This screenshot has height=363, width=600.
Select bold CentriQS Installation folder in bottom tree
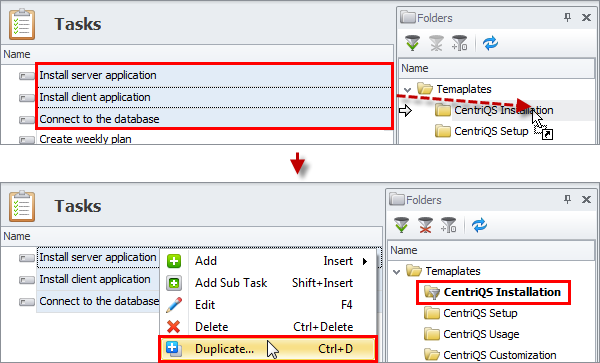pyautogui.click(x=502, y=292)
